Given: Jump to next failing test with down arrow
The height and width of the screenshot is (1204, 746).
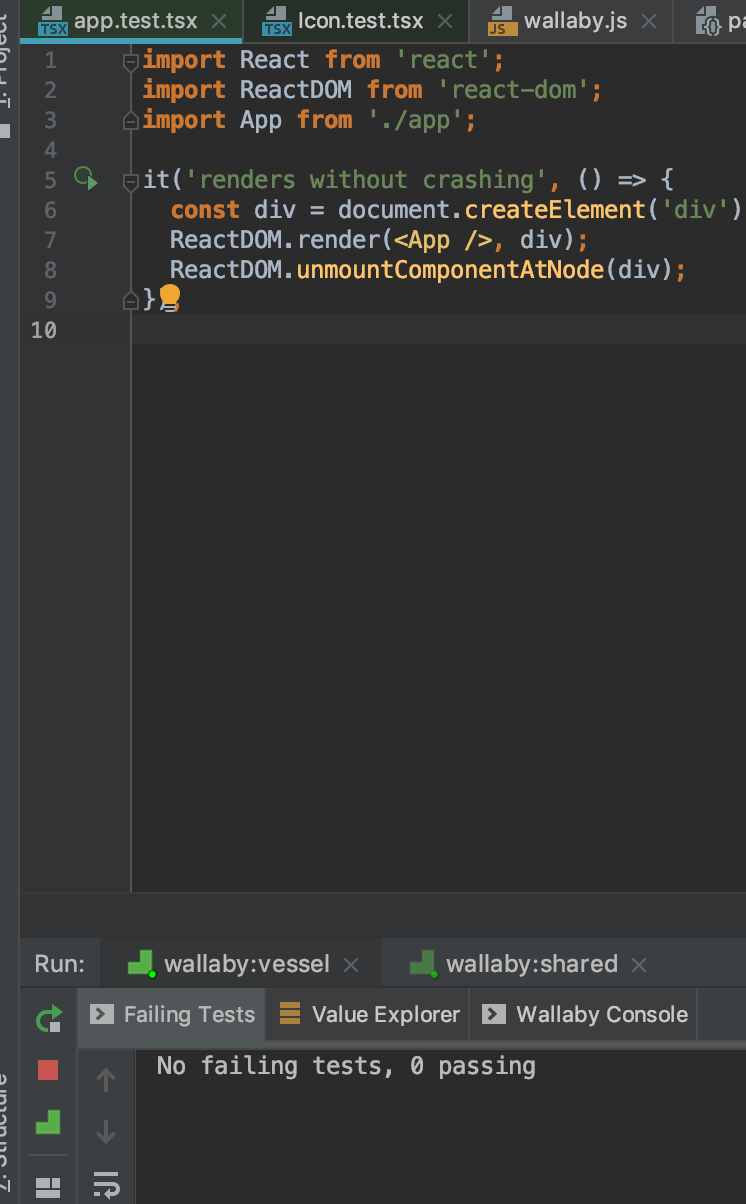Looking at the screenshot, I should [106, 1132].
